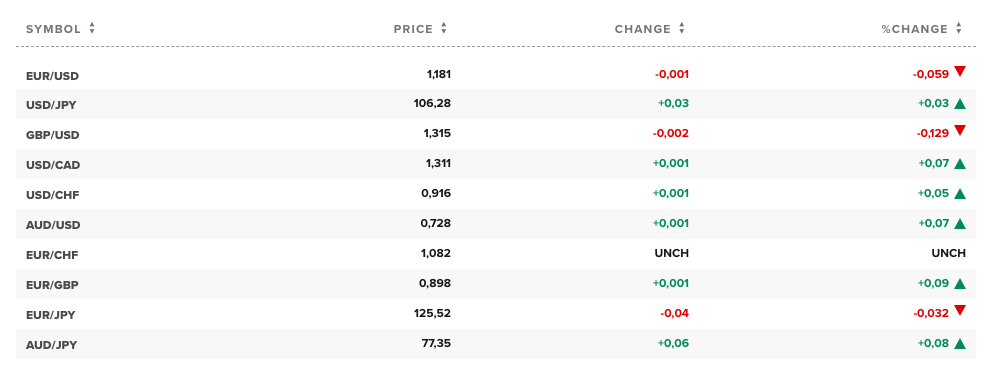Screen dimensions: 989x376
Task: Open the EUR/CHF currency pair
Action: 52,255
